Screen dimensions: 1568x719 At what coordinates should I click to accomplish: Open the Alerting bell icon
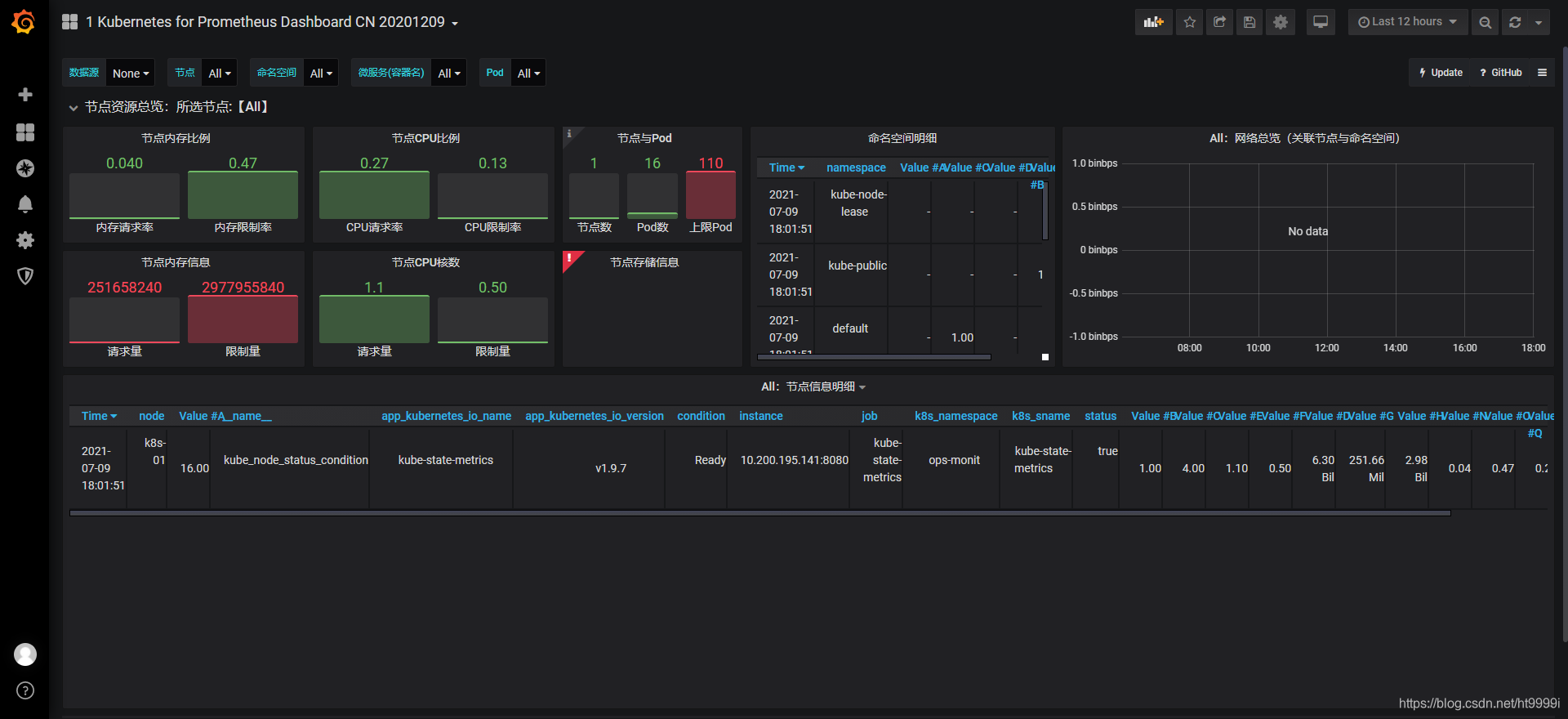tap(25, 204)
